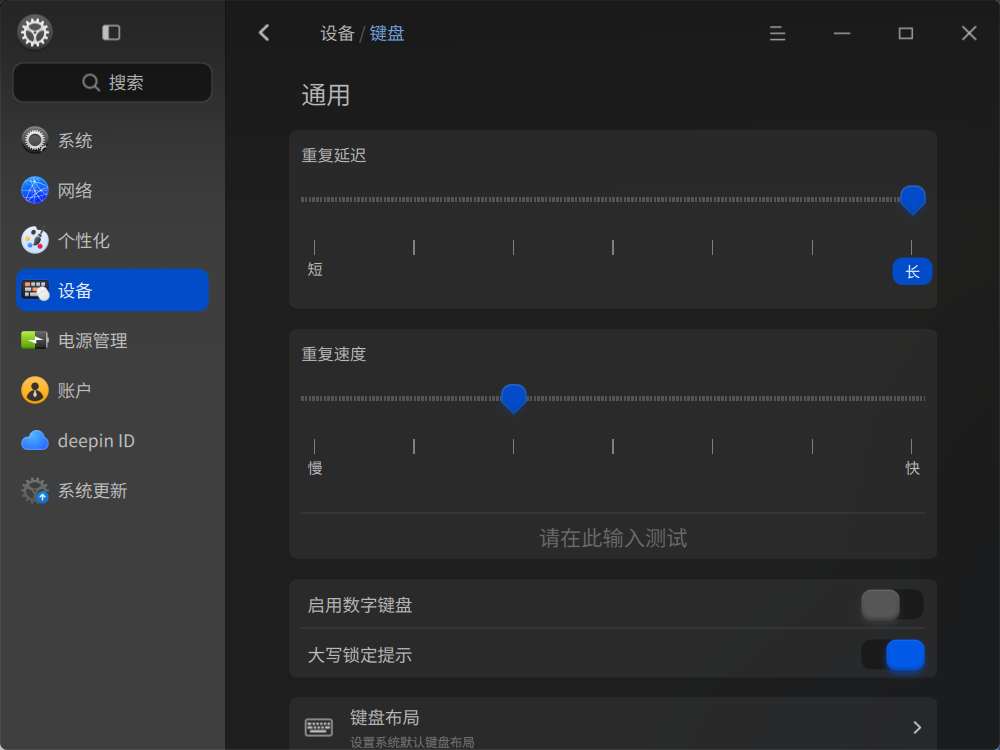
Task: Open 系统 settings category
Action: coord(112,140)
